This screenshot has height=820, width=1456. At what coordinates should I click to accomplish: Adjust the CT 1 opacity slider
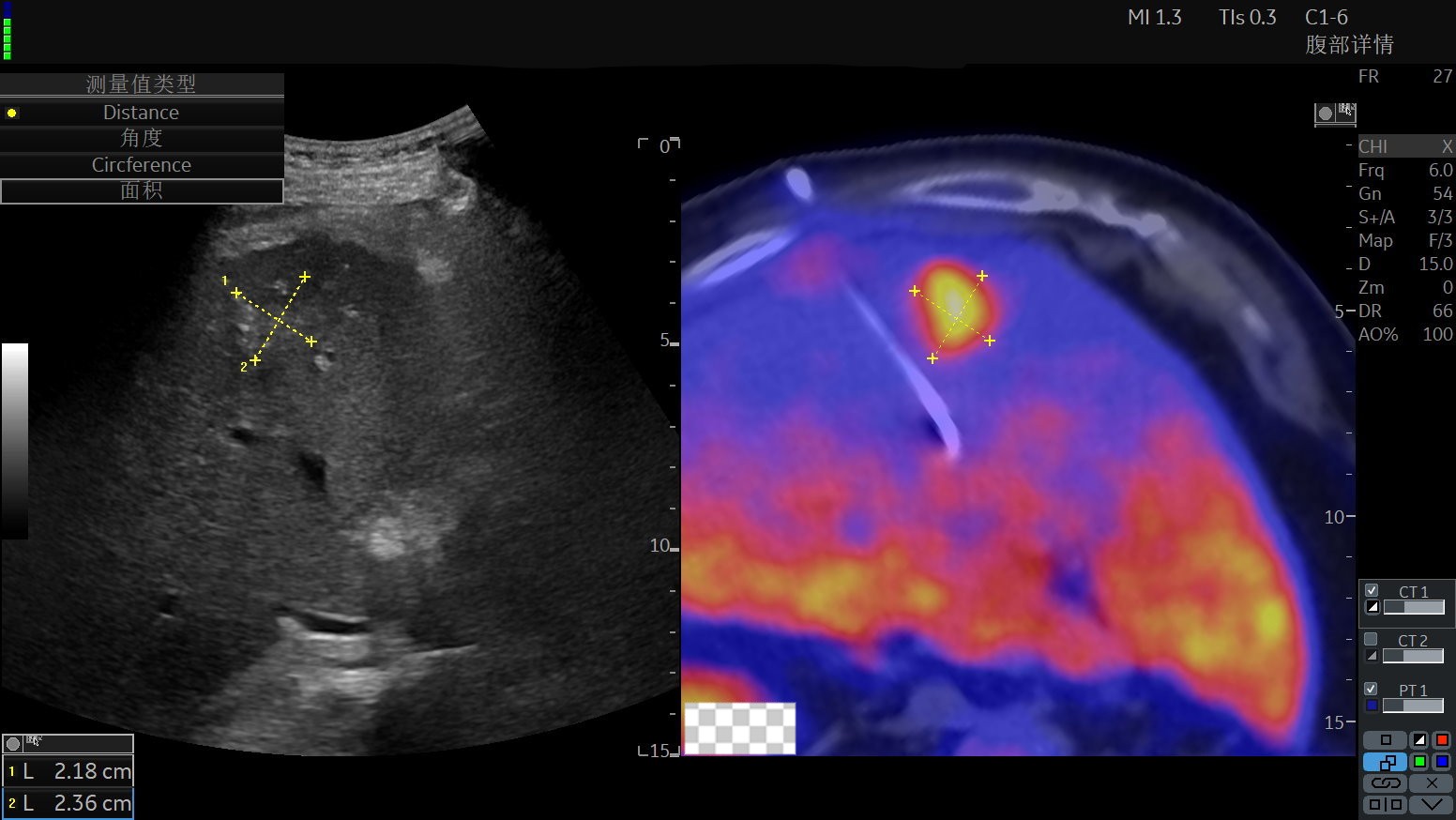click(1414, 608)
